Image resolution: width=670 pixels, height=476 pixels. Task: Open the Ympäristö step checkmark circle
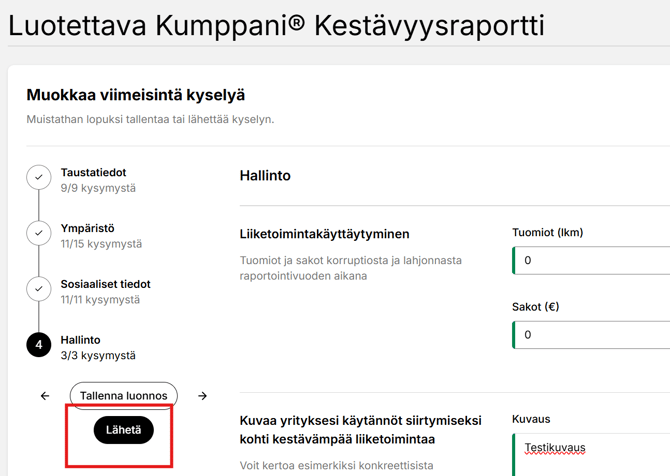(x=39, y=233)
